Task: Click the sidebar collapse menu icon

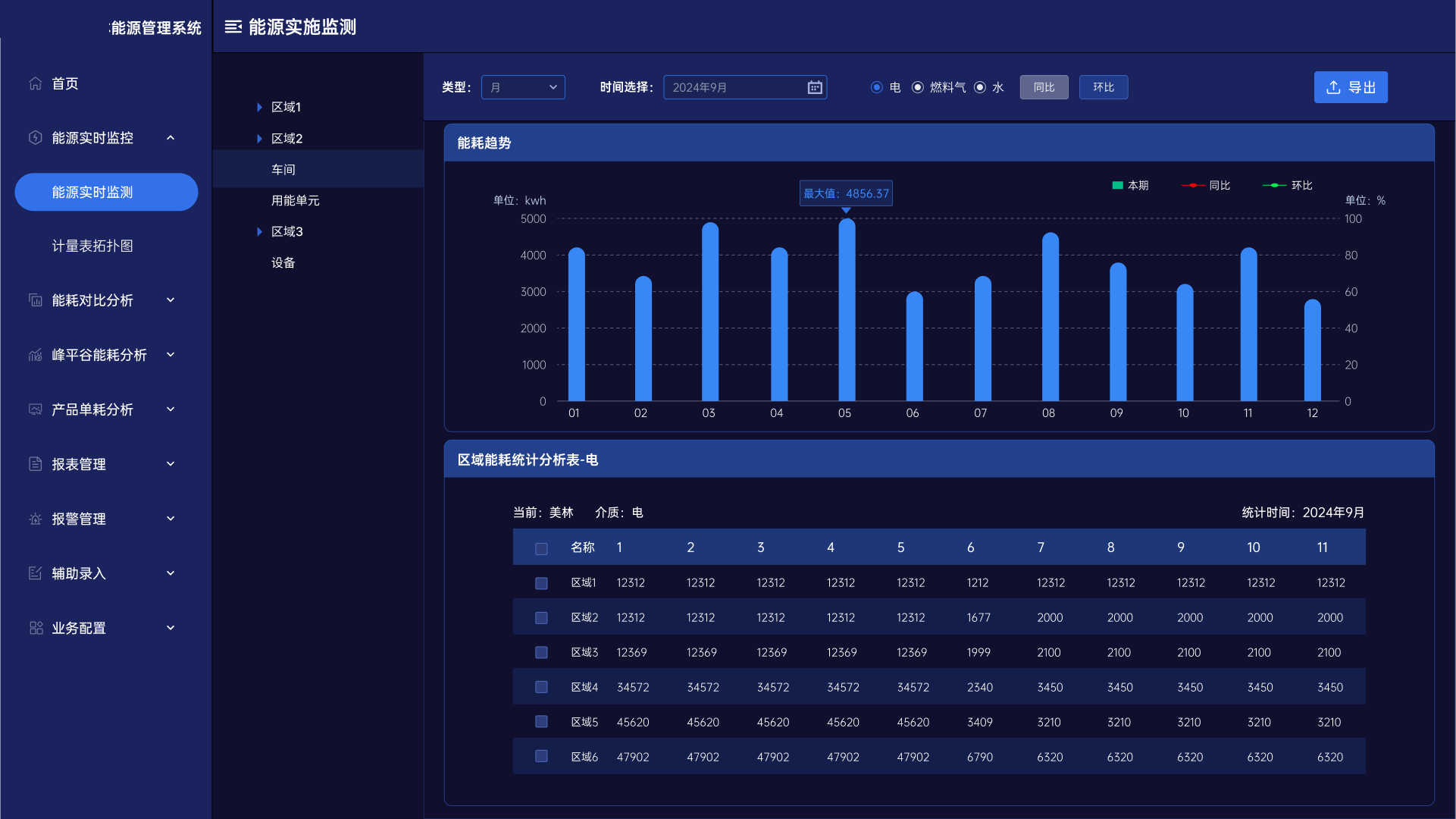Action: coord(233,27)
